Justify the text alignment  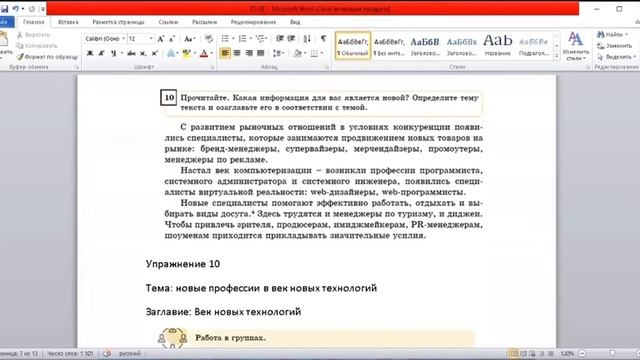point(260,53)
